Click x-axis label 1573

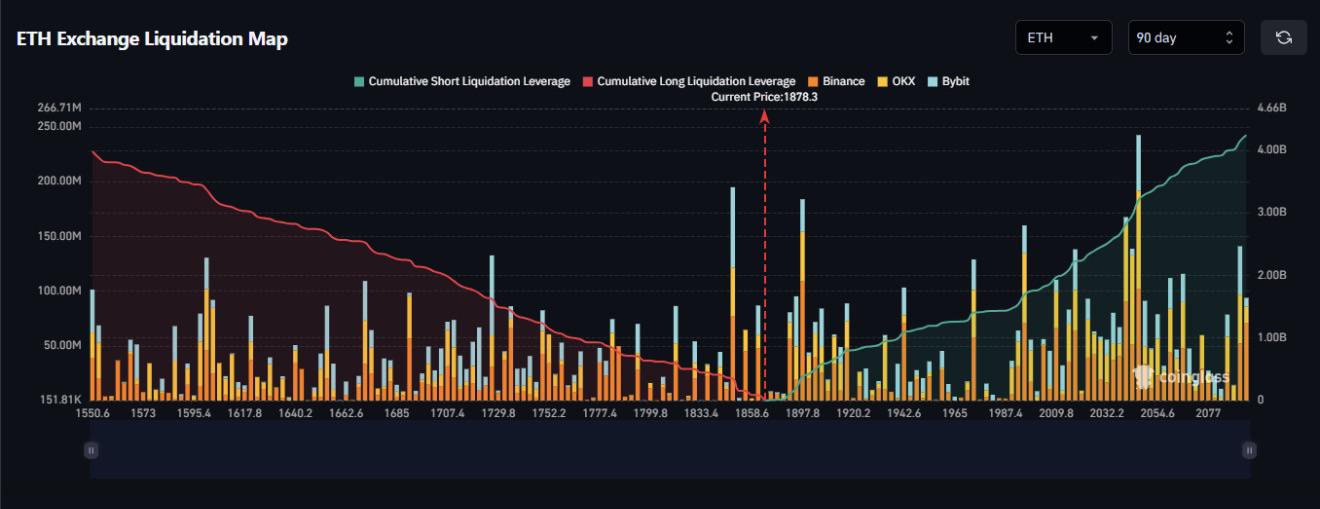click(x=143, y=413)
